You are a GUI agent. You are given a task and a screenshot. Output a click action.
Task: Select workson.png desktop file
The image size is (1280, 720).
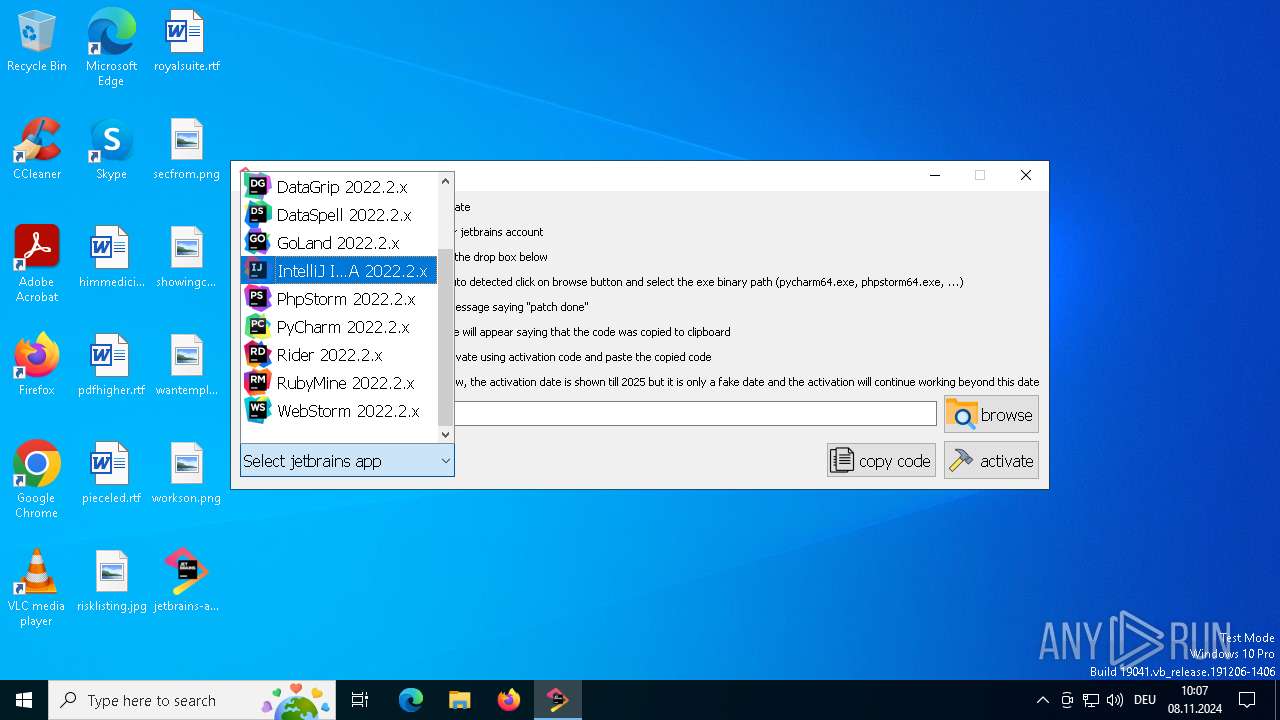[186, 473]
